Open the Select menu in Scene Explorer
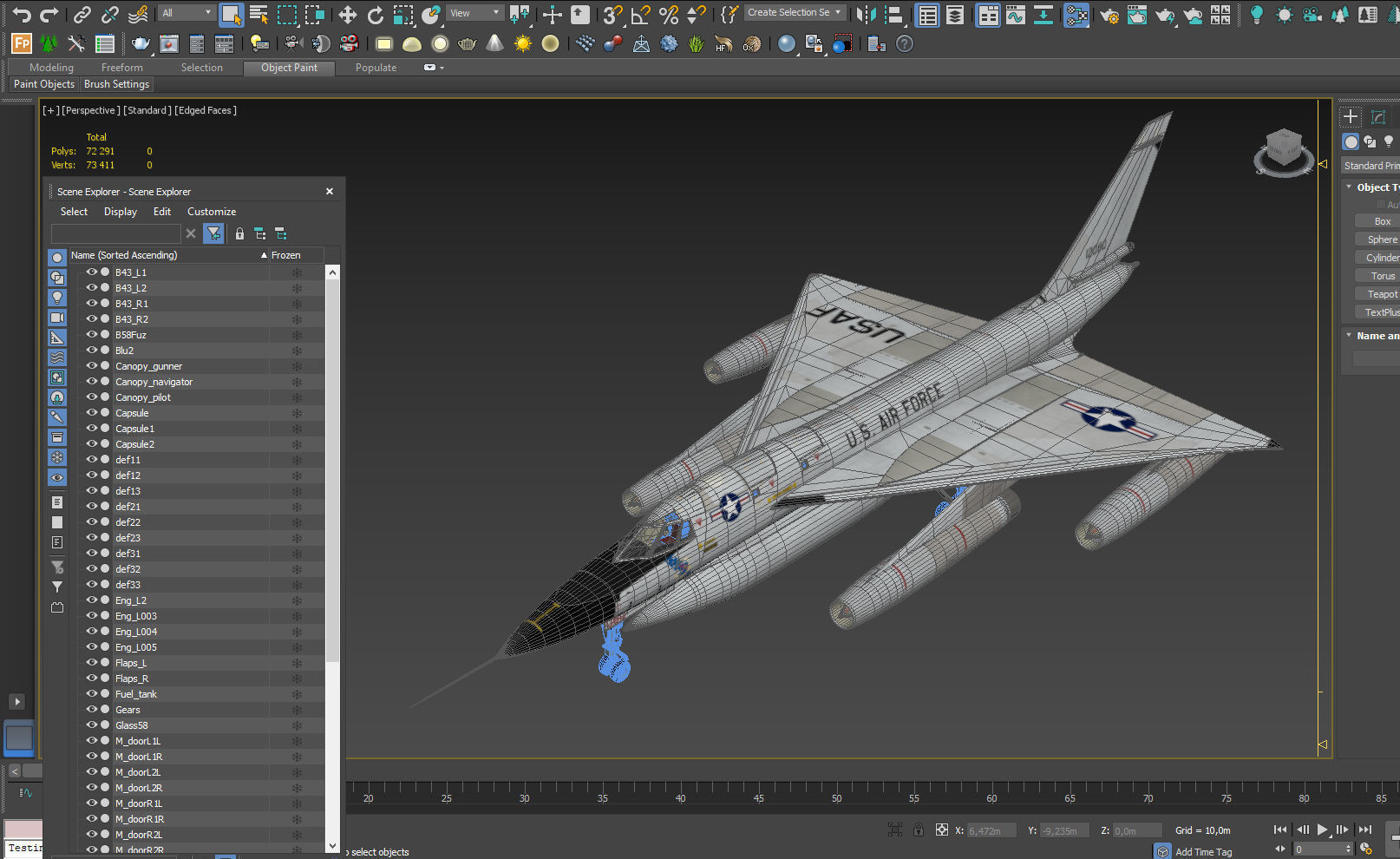Image resolution: width=1400 pixels, height=859 pixels. [74, 212]
